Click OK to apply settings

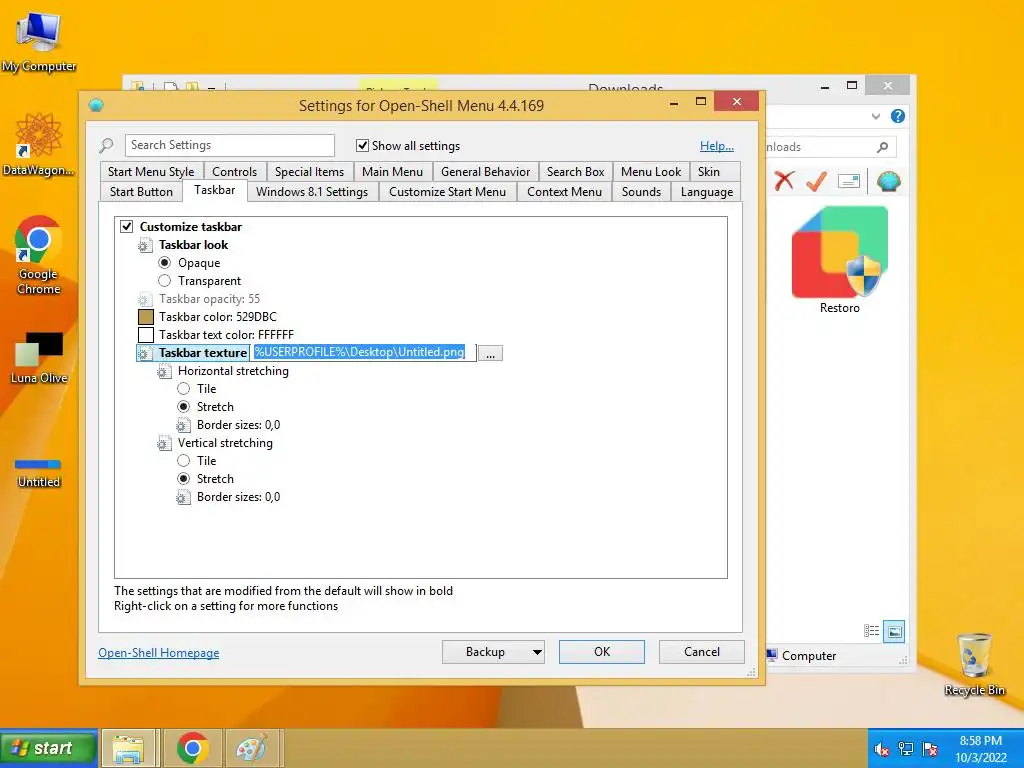[601, 652]
